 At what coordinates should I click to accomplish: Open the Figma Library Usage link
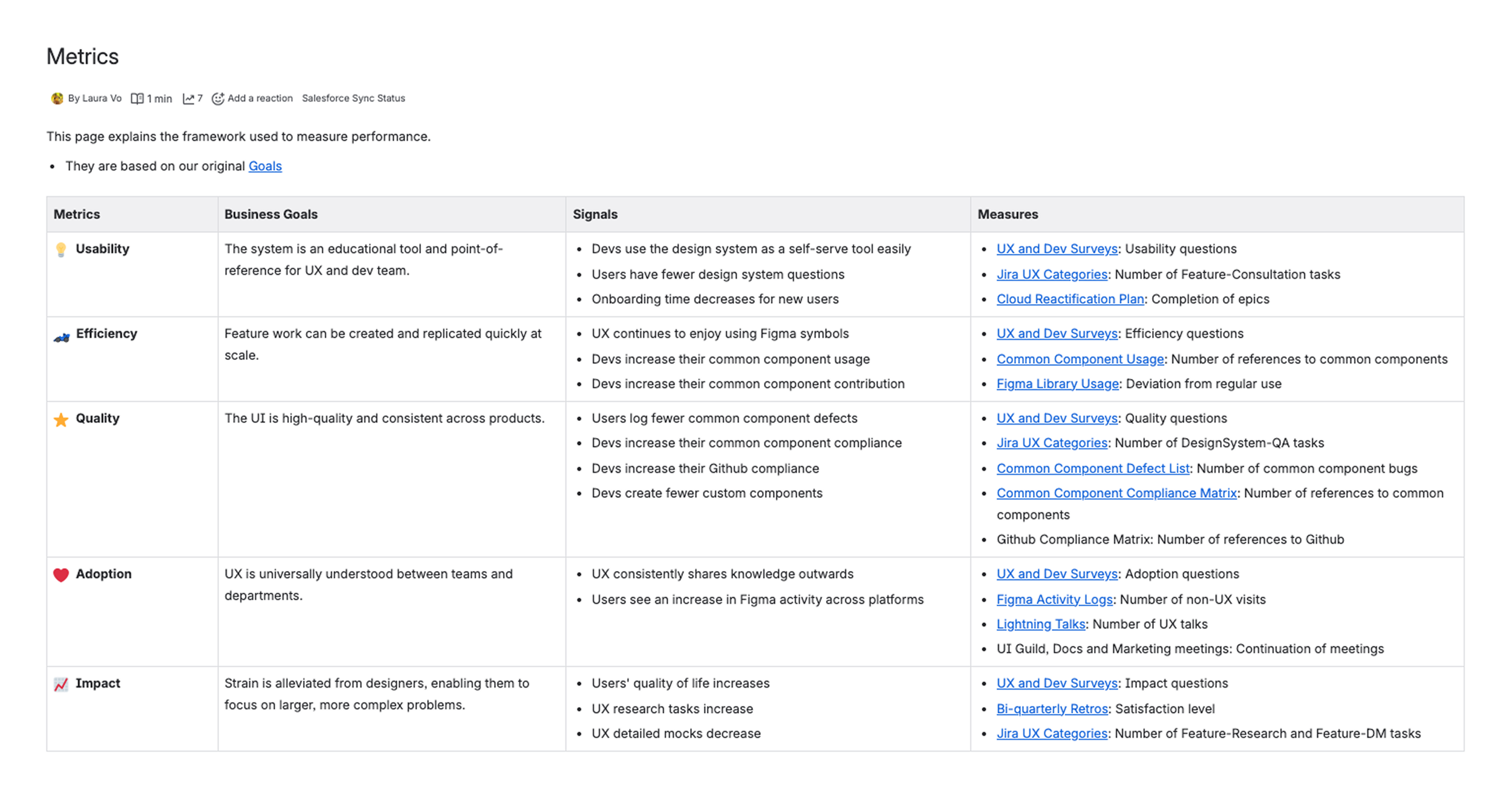point(1057,384)
